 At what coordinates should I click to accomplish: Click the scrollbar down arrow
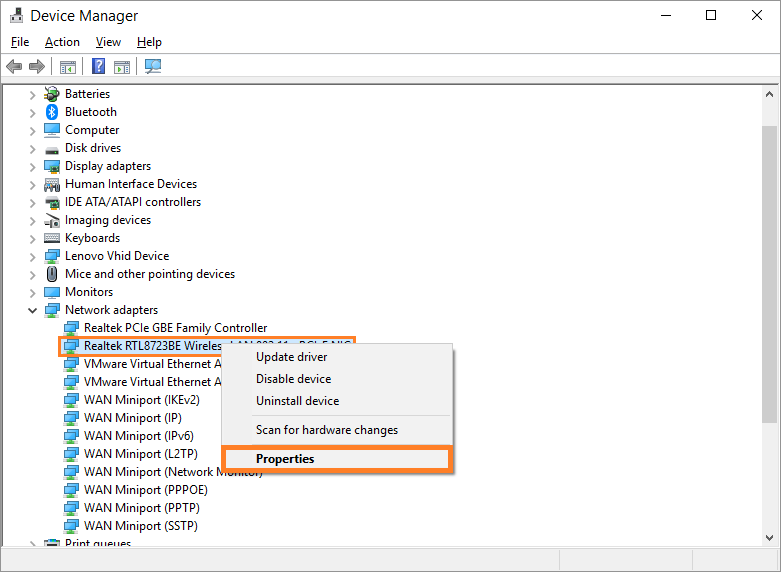(769, 538)
